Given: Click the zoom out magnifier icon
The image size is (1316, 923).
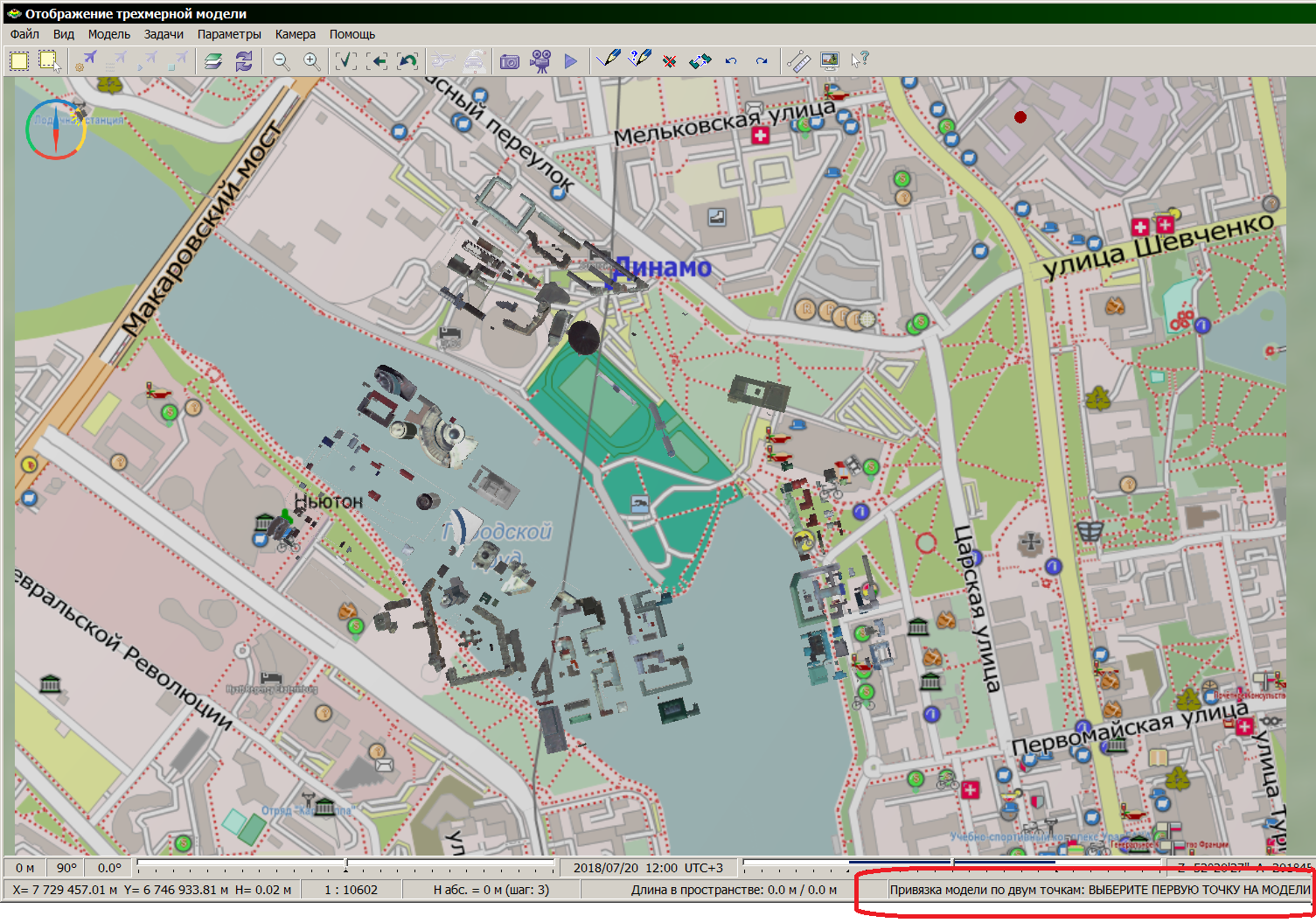Looking at the screenshot, I should 281,60.
